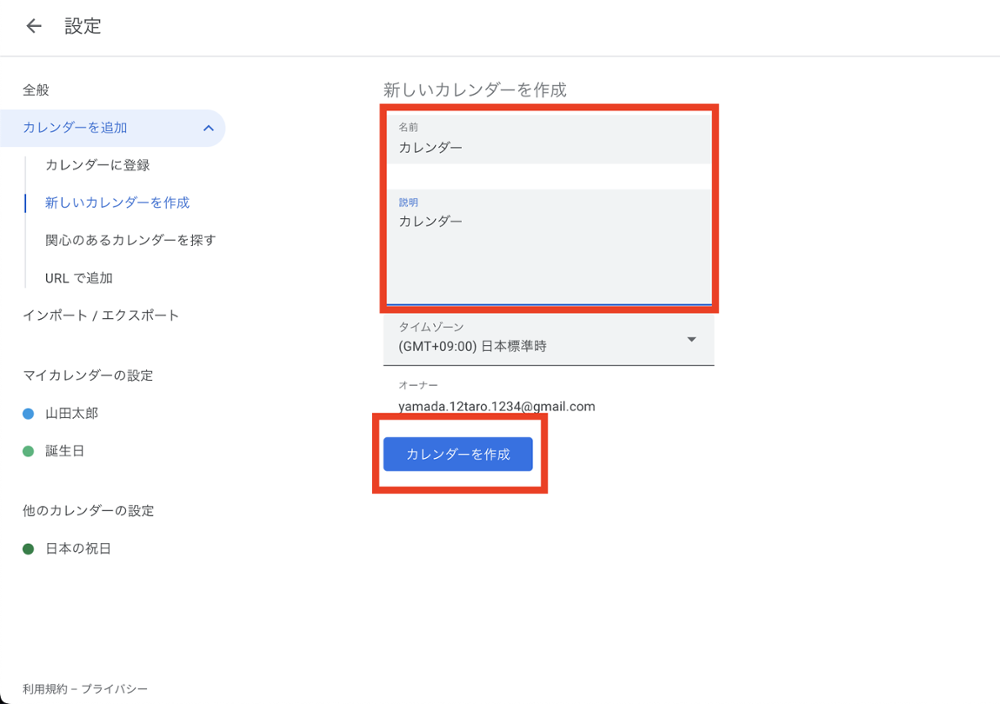Open 関心のあるカレンダーを探す option
1000x704 pixels.
tap(130, 240)
